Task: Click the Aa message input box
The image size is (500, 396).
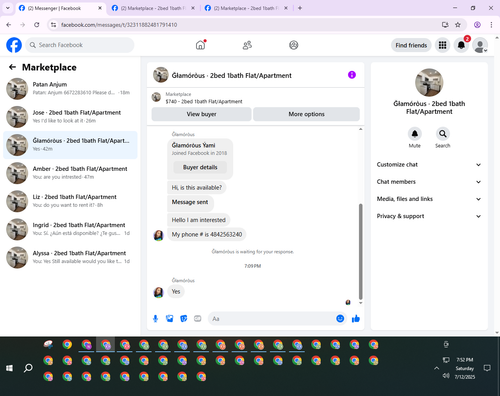Action: (272, 319)
